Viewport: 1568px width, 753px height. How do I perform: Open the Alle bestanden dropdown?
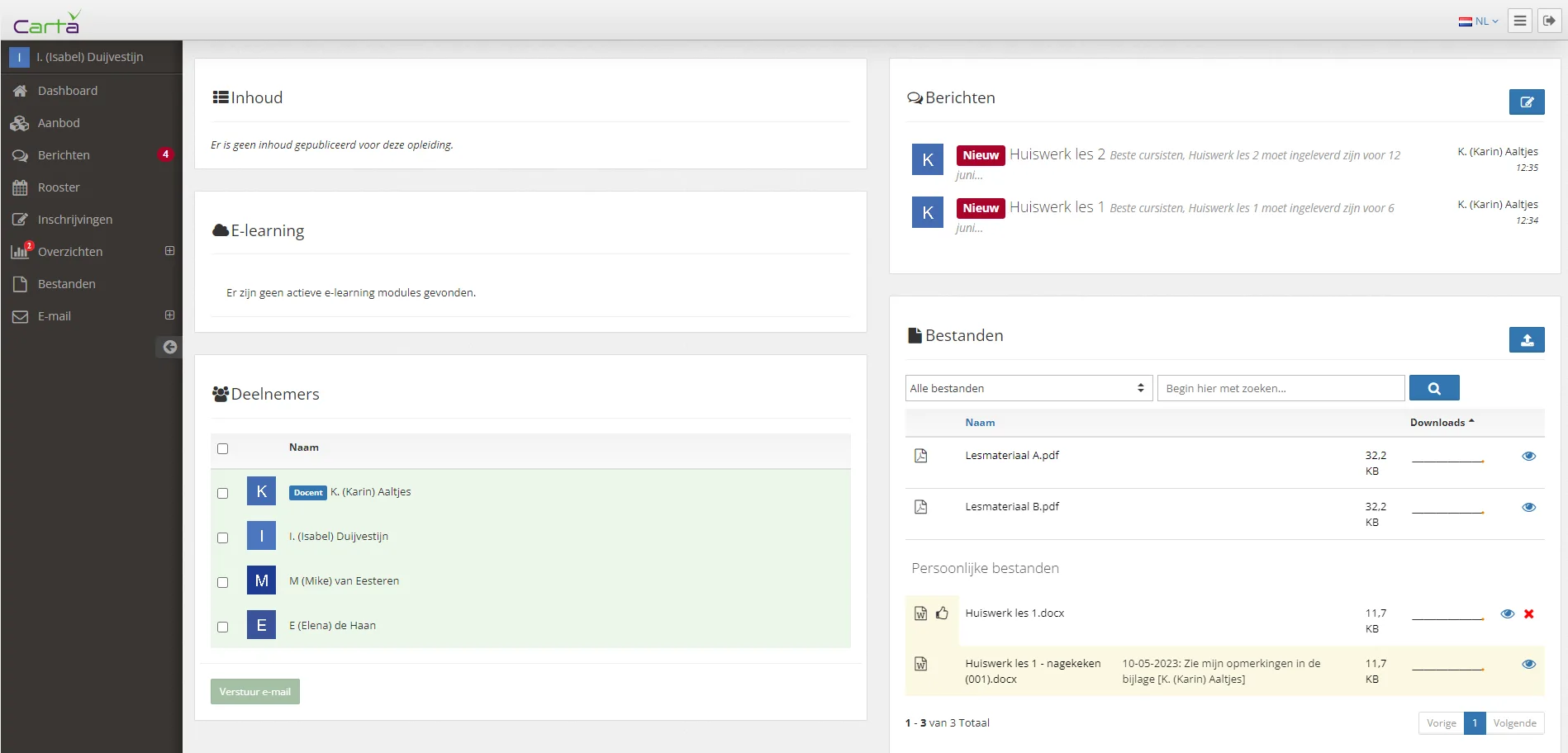point(1028,388)
